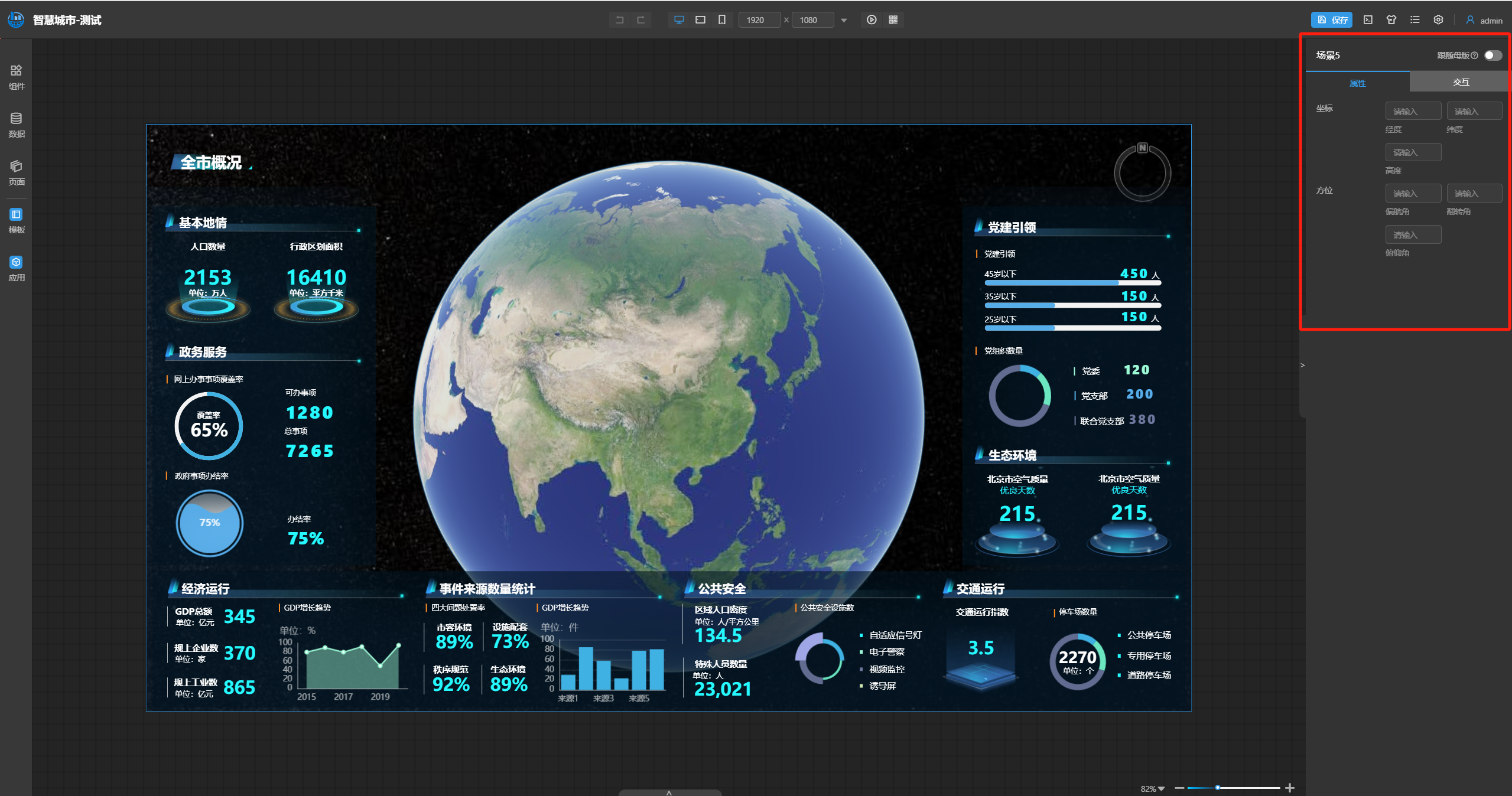Switch to the 交互 tab
1512x796 pixels.
point(1460,82)
